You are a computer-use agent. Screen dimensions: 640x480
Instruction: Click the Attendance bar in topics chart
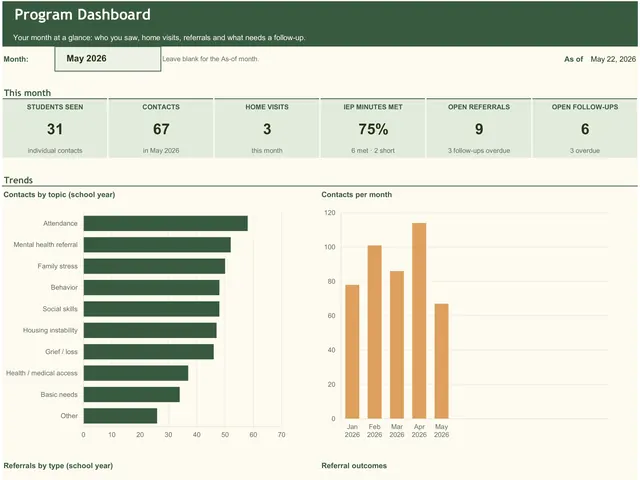[x=166, y=223]
